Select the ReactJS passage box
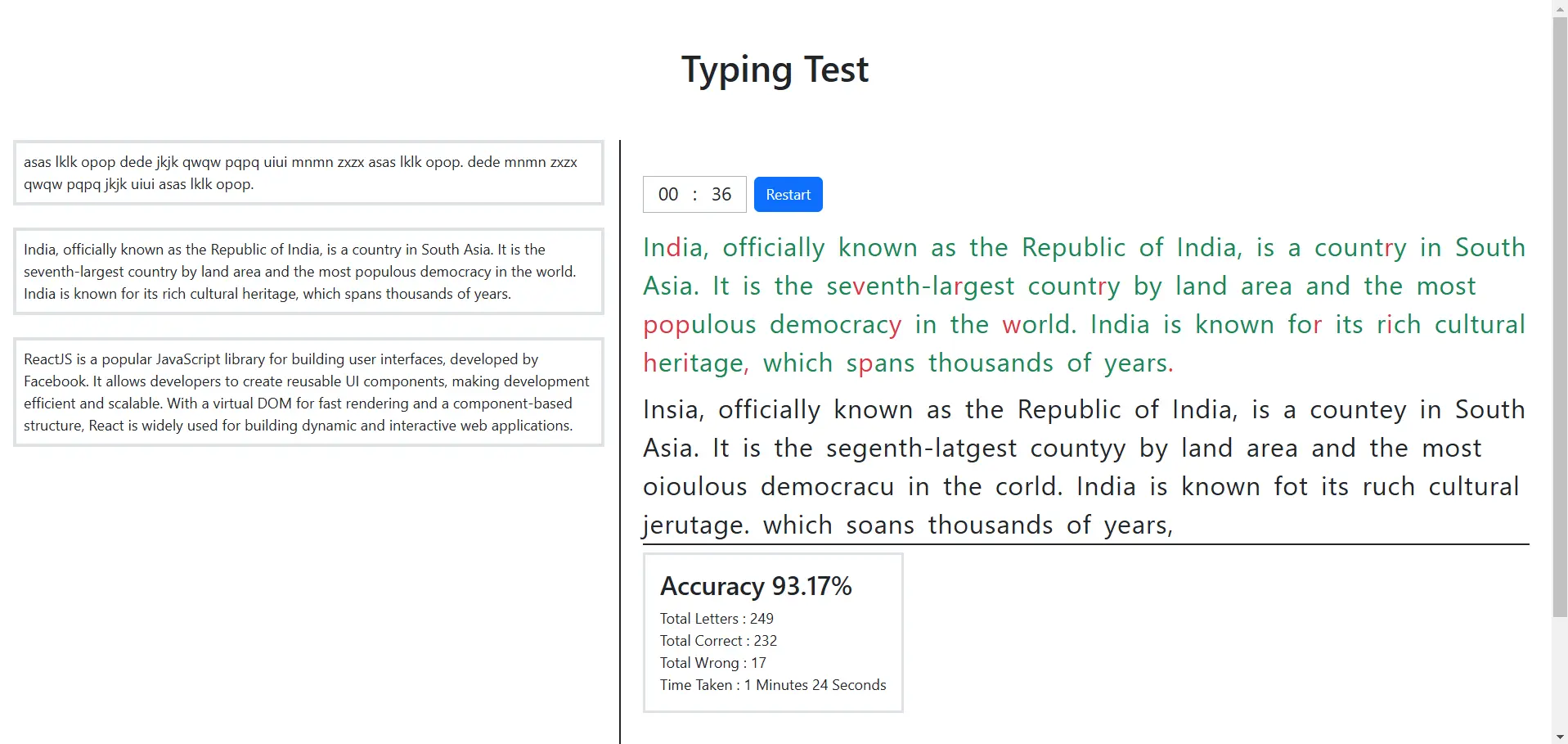 coord(308,392)
